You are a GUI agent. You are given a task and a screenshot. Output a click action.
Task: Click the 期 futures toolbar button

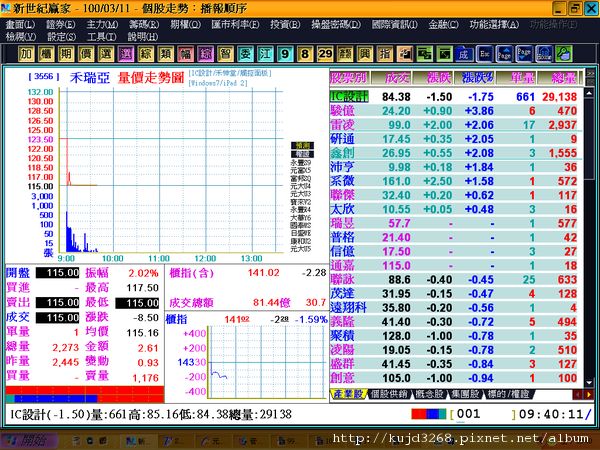(66, 54)
